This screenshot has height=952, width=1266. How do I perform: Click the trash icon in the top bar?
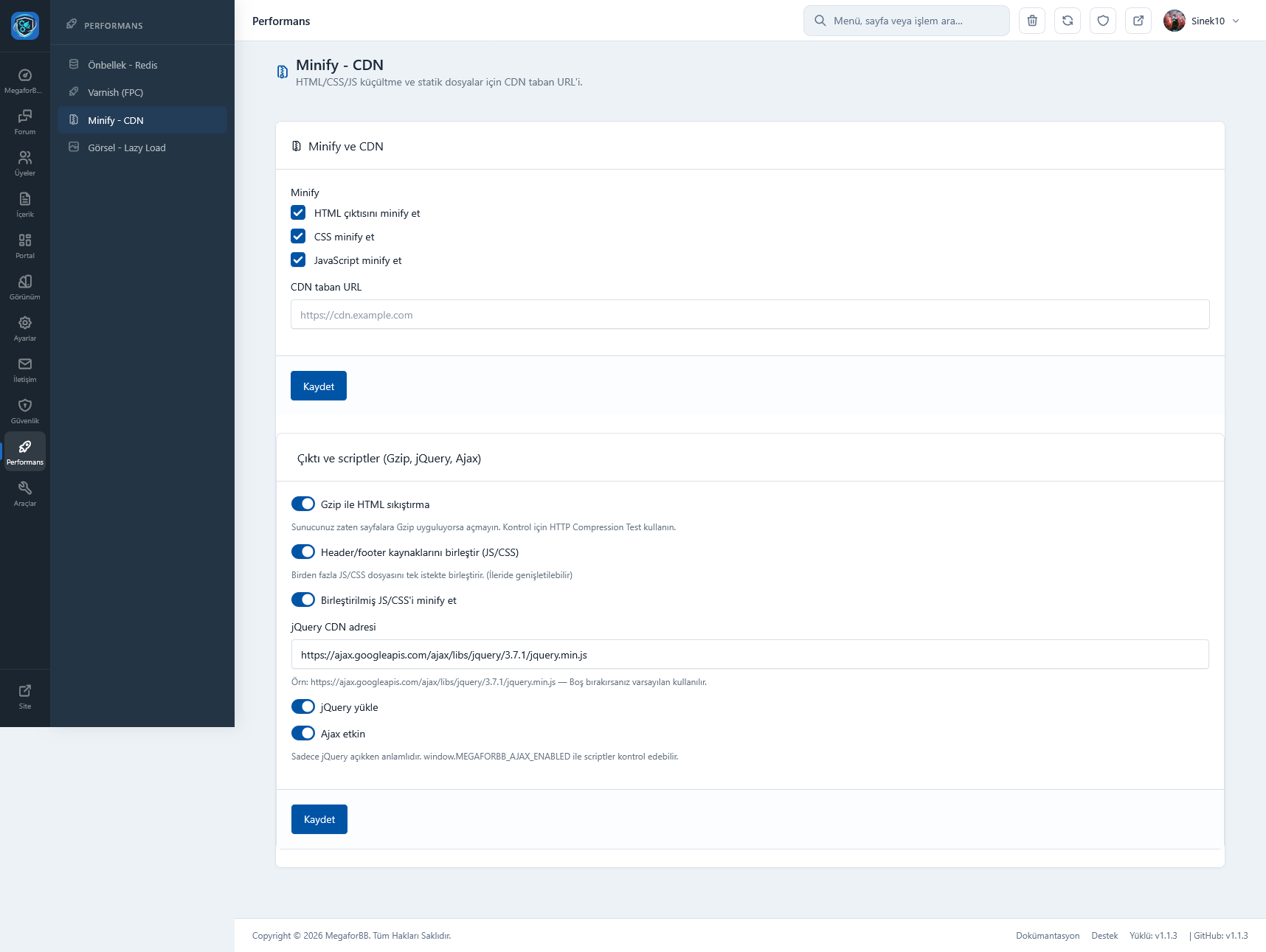click(1032, 21)
